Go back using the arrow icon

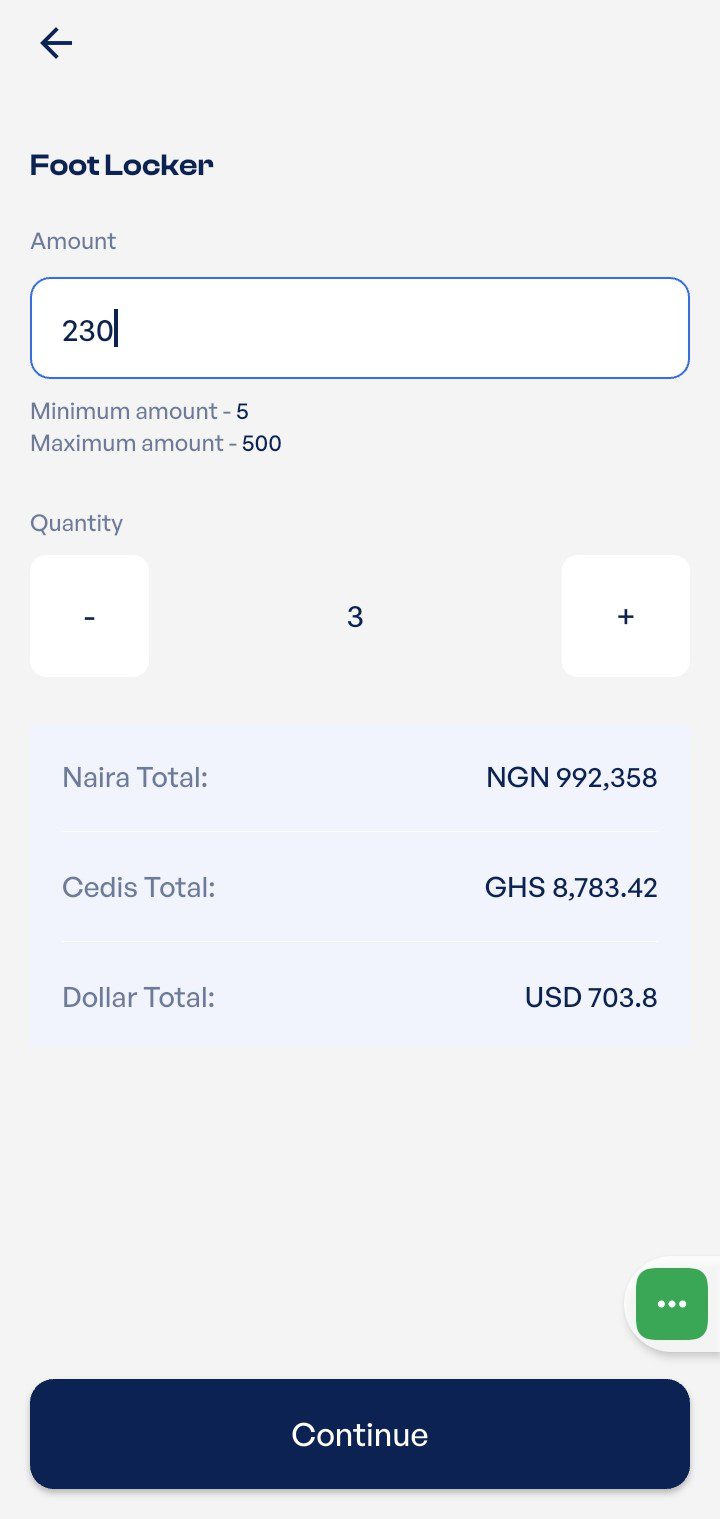56,43
